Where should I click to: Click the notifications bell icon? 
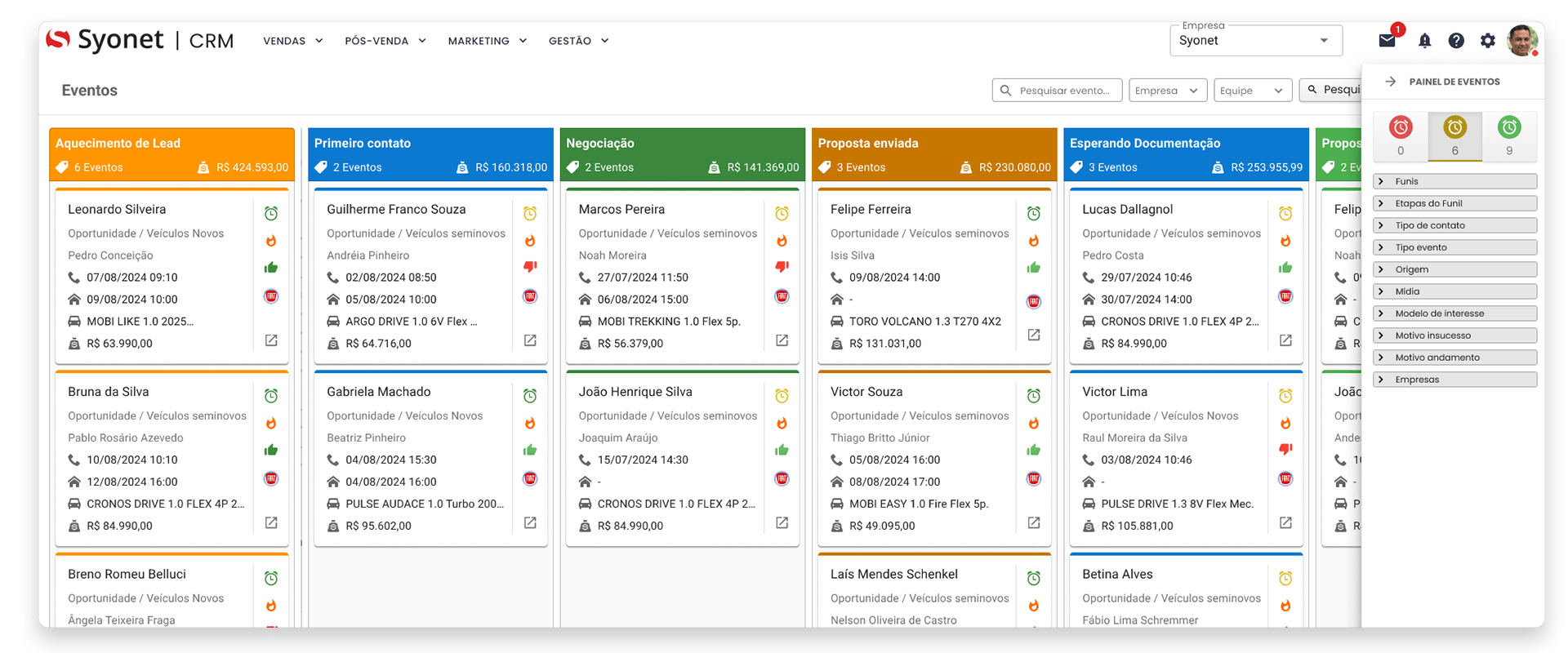tap(1424, 41)
